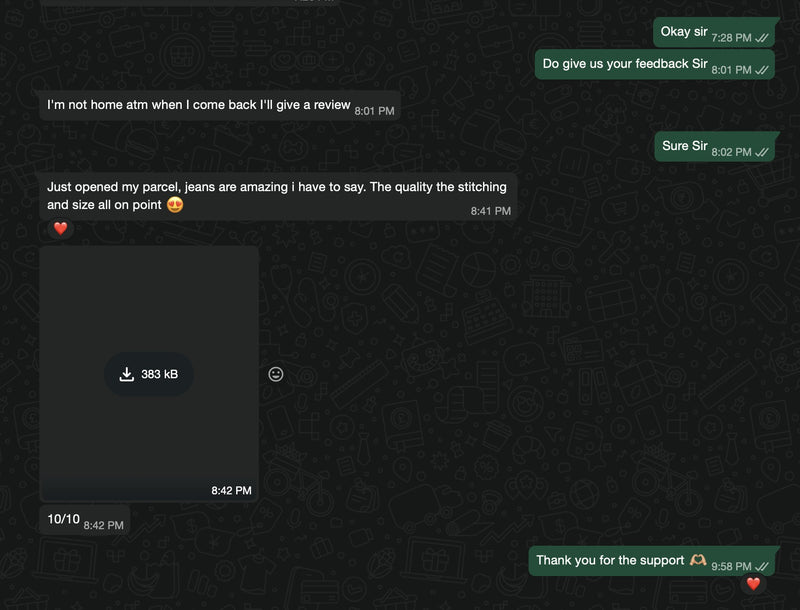Click read receipt ticks on 'Okay sir'

click(762, 38)
